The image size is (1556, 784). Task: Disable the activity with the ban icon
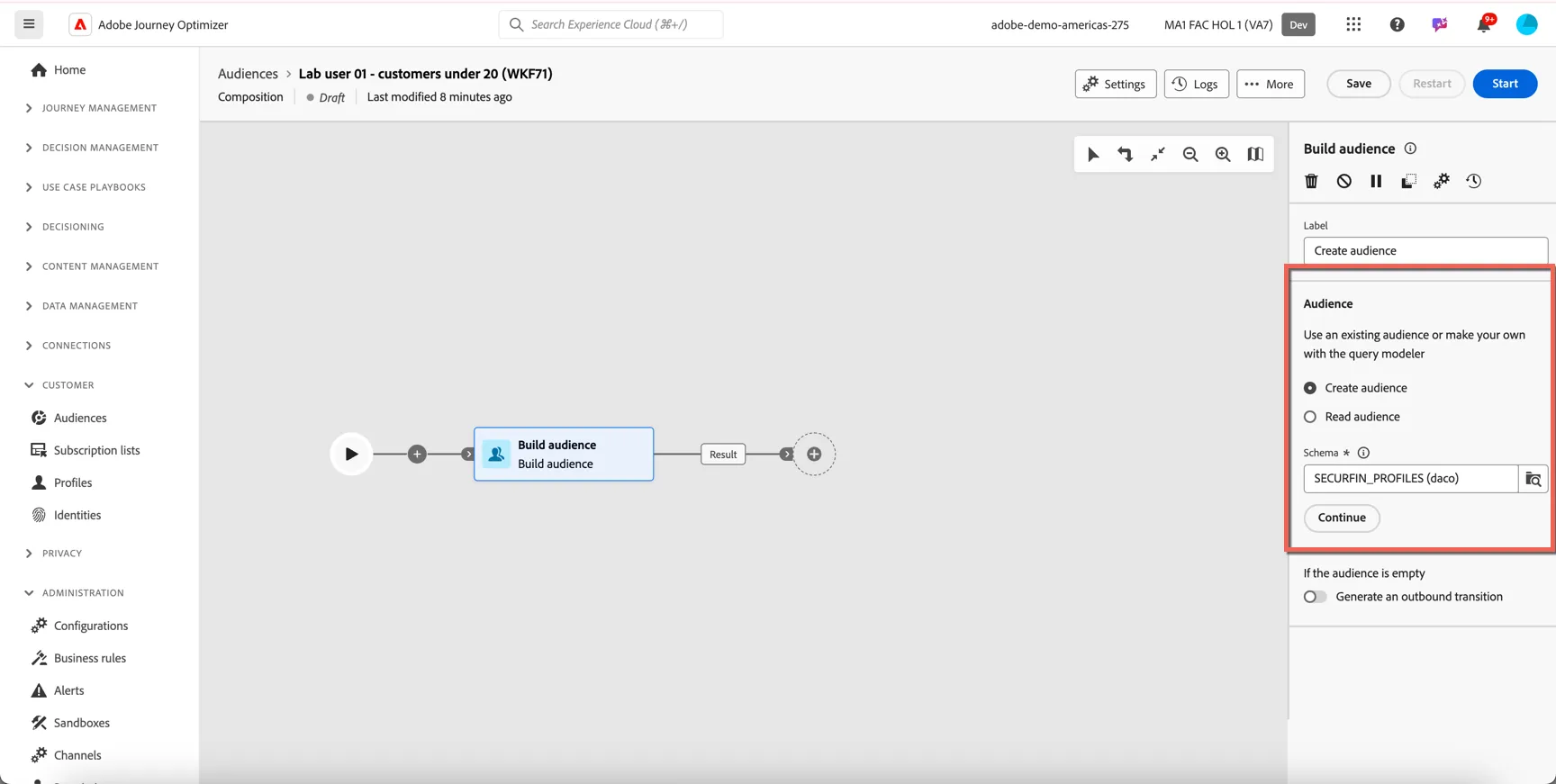pos(1343,181)
